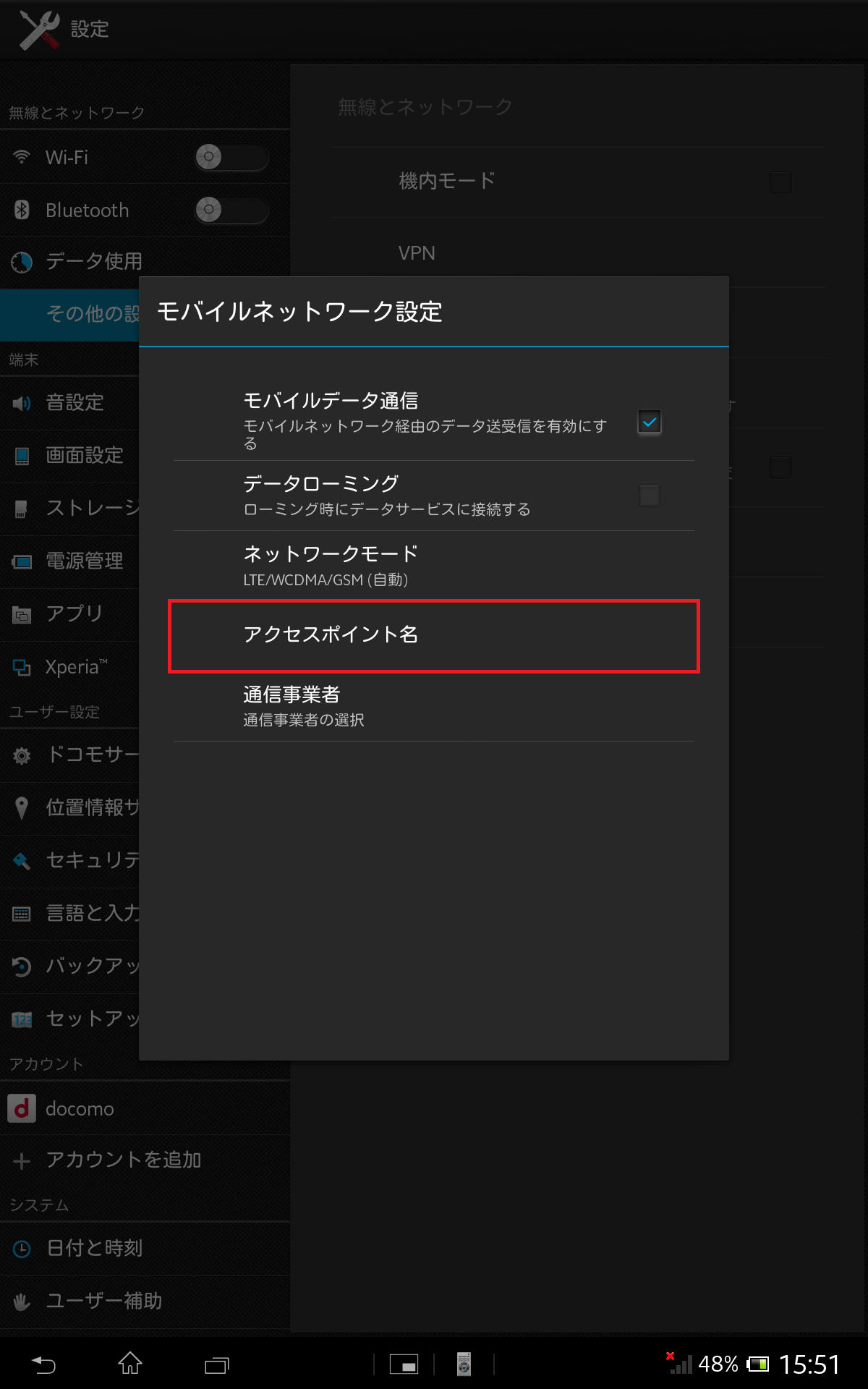Tap the 15:51 clock in status bar

[809, 1364]
